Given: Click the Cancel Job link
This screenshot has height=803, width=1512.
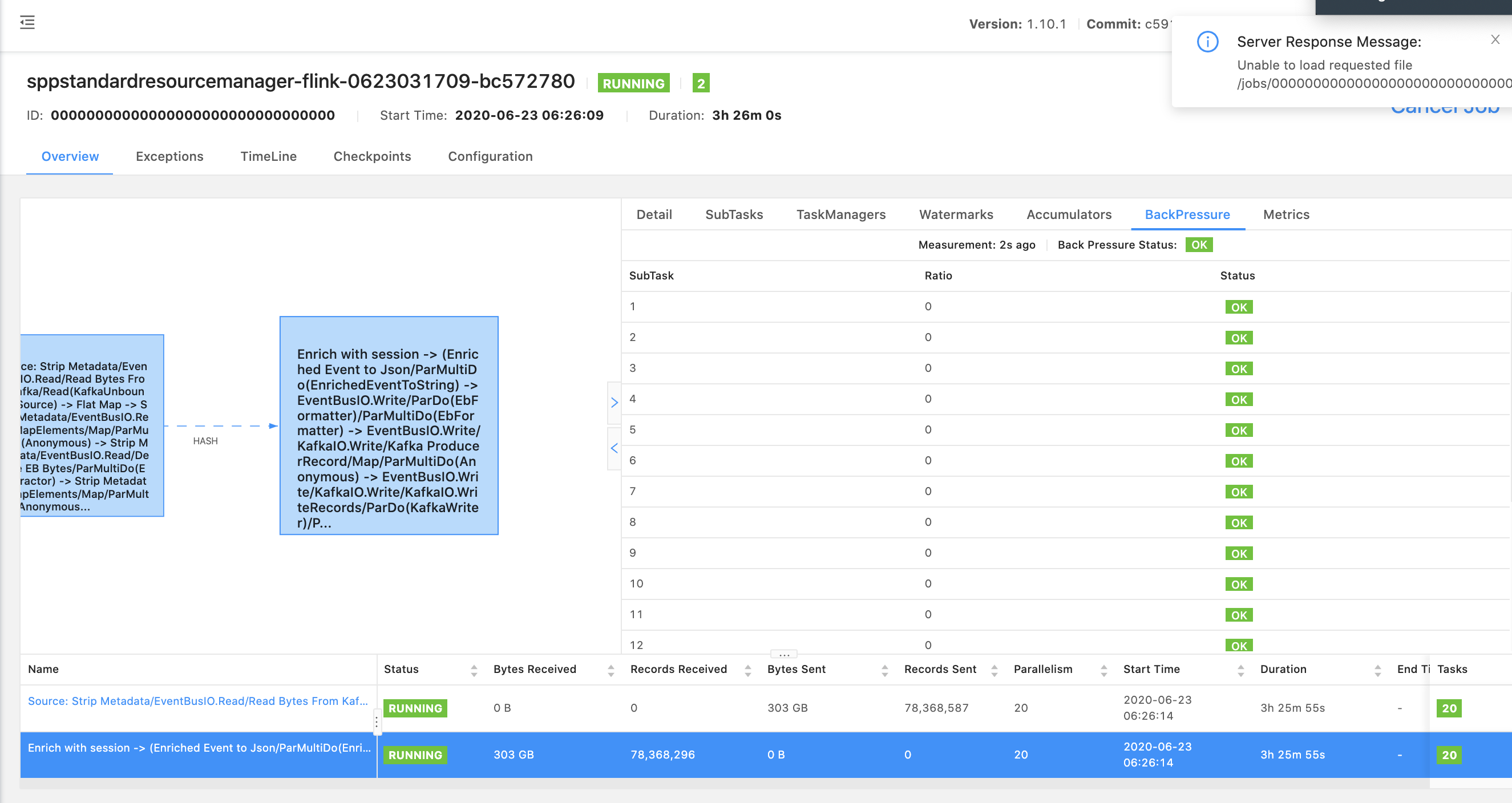Looking at the screenshot, I should [x=1444, y=111].
